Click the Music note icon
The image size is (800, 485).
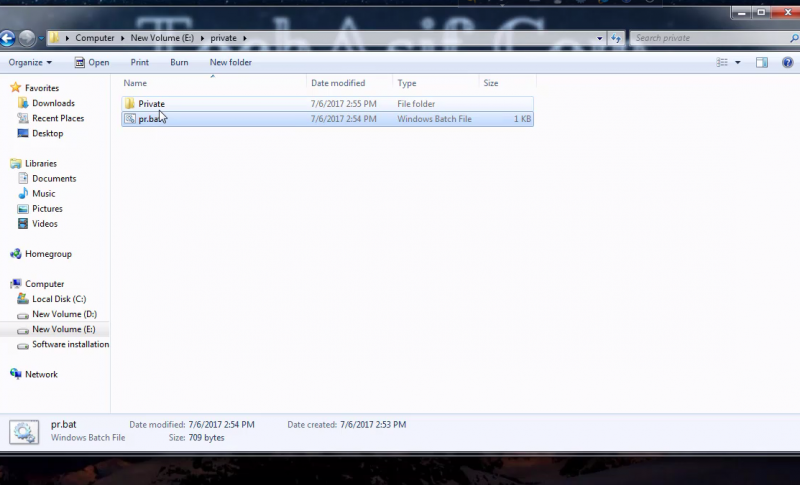point(23,193)
